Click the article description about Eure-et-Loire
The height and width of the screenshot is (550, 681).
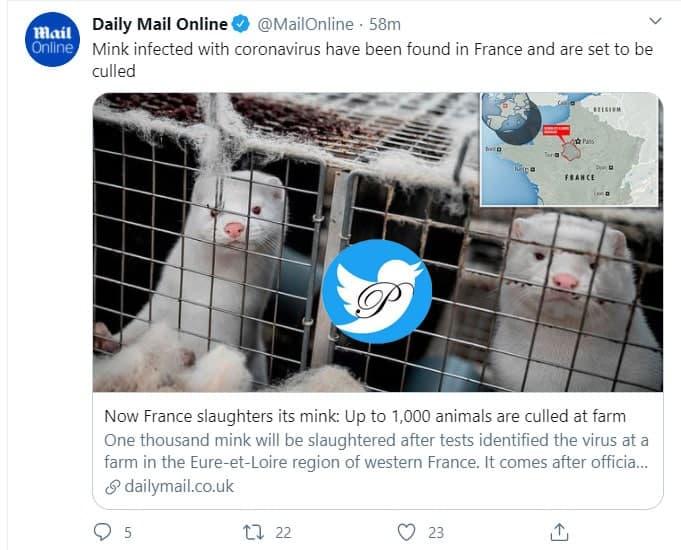pyautogui.click(x=375, y=451)
